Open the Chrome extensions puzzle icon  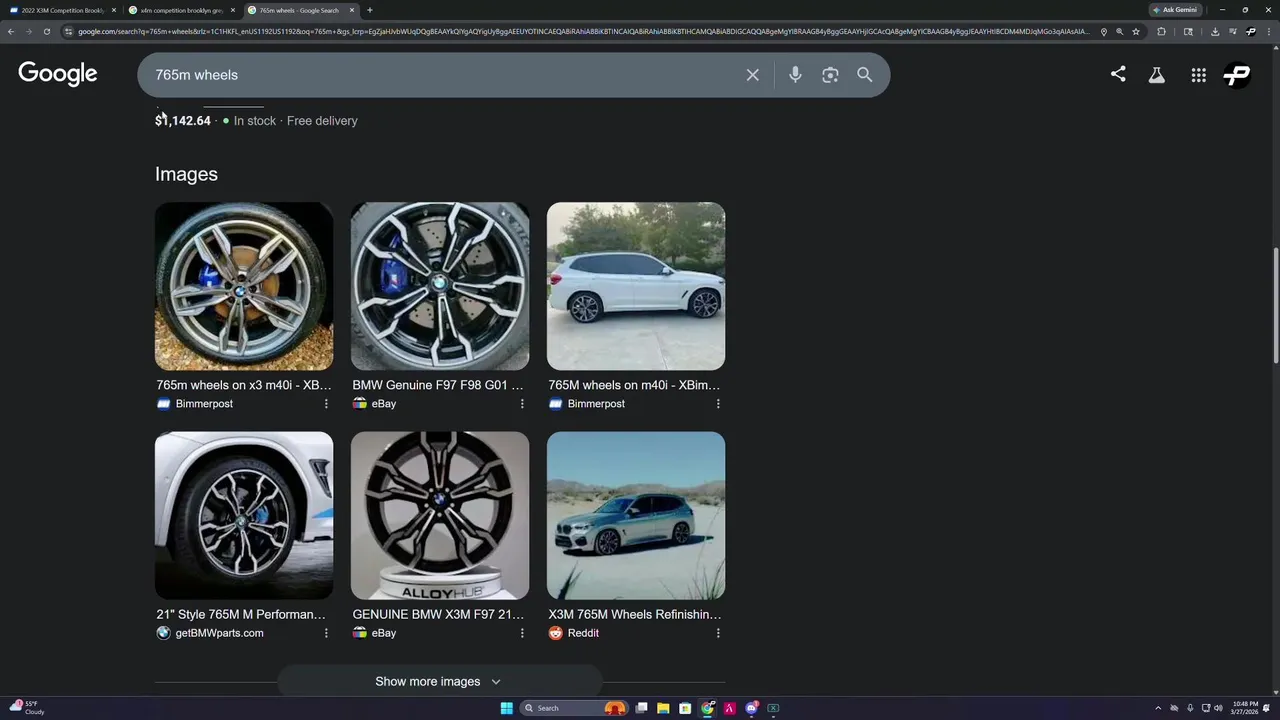click(x=1162, y=31)
